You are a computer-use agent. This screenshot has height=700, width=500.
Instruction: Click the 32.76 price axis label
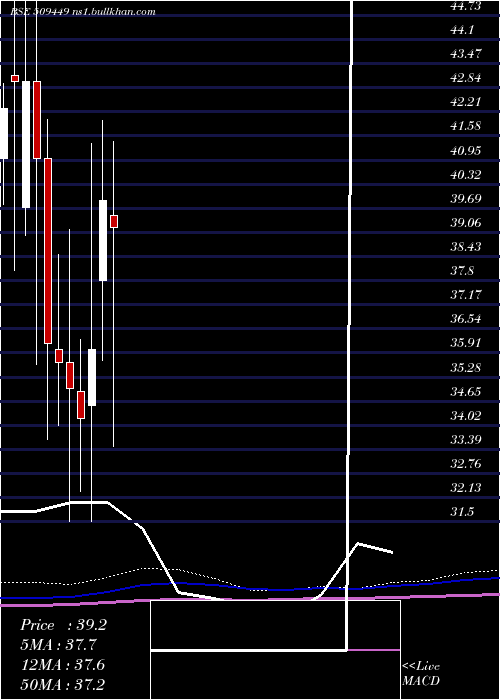point(466,464)
